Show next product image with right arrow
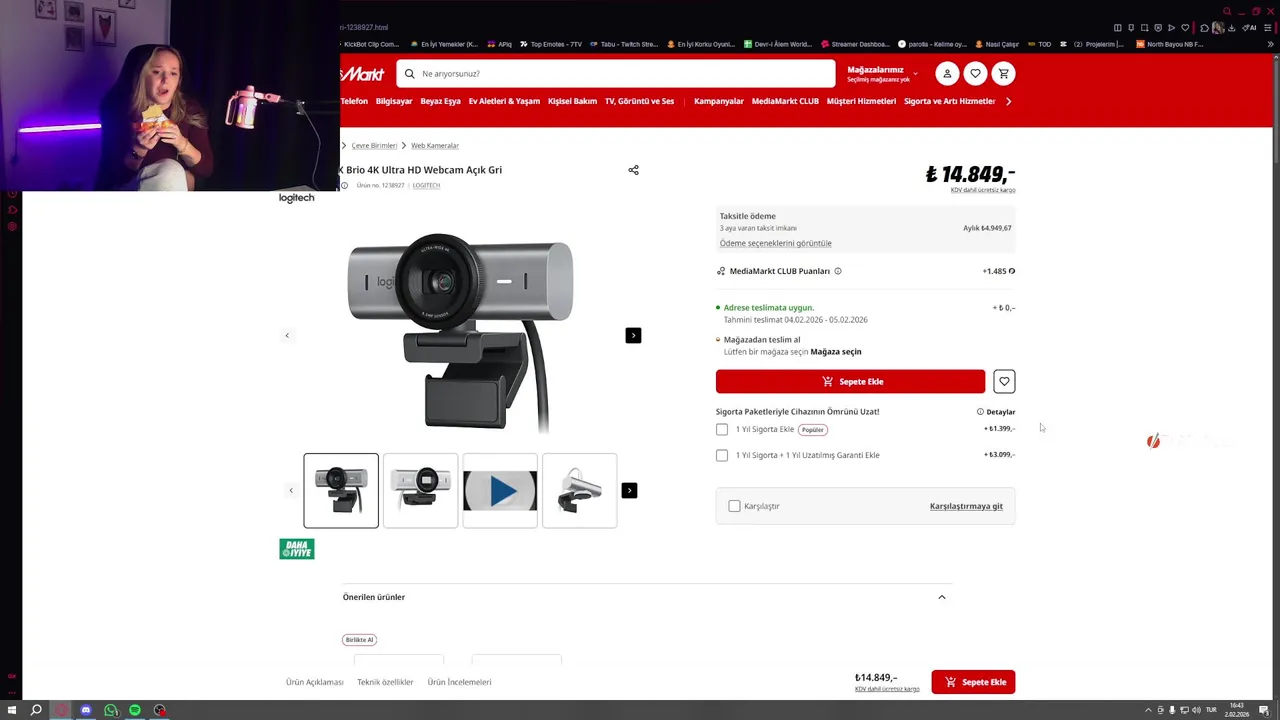The width and height of the screenshot is (1280, 720). [x=633, y=335]
